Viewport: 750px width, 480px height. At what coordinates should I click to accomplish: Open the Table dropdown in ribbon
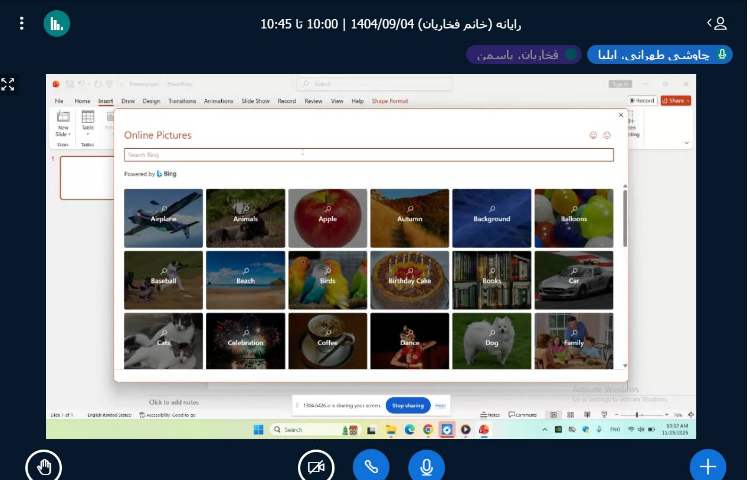pos(88,123)
